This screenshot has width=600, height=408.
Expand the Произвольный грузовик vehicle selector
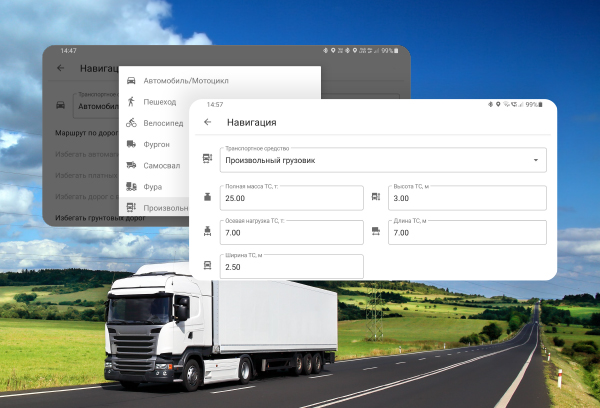[370, 160]
